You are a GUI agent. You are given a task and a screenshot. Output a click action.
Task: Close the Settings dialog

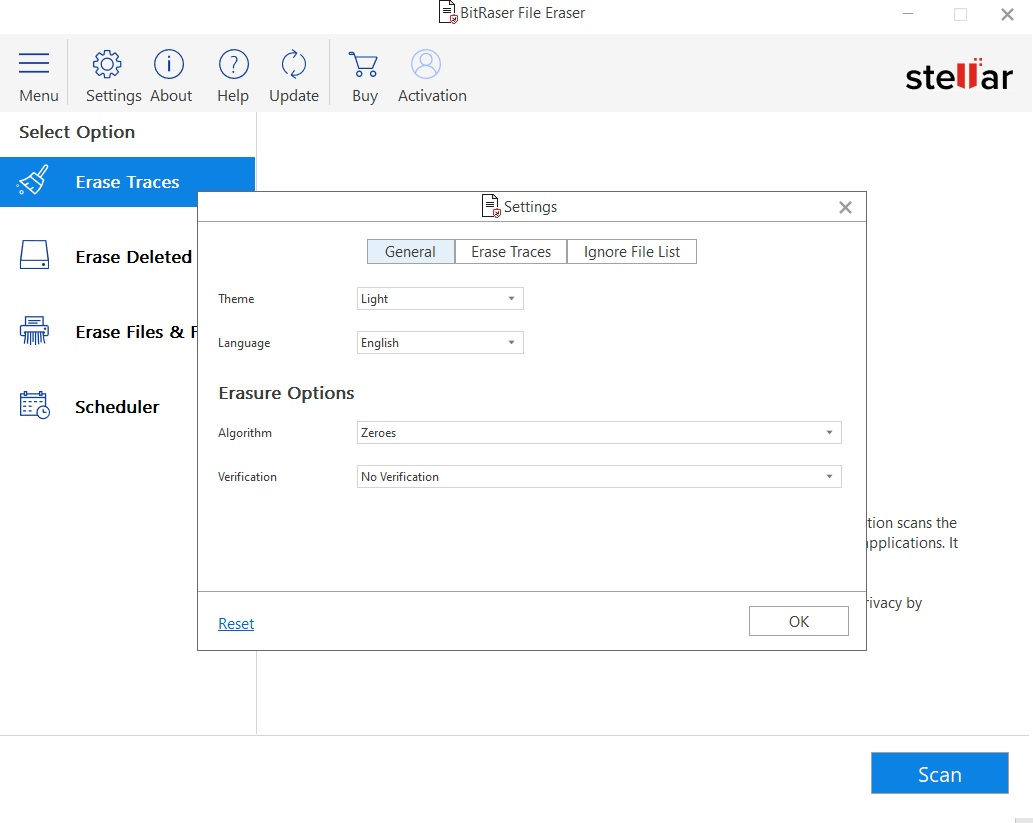pos(845,208)
